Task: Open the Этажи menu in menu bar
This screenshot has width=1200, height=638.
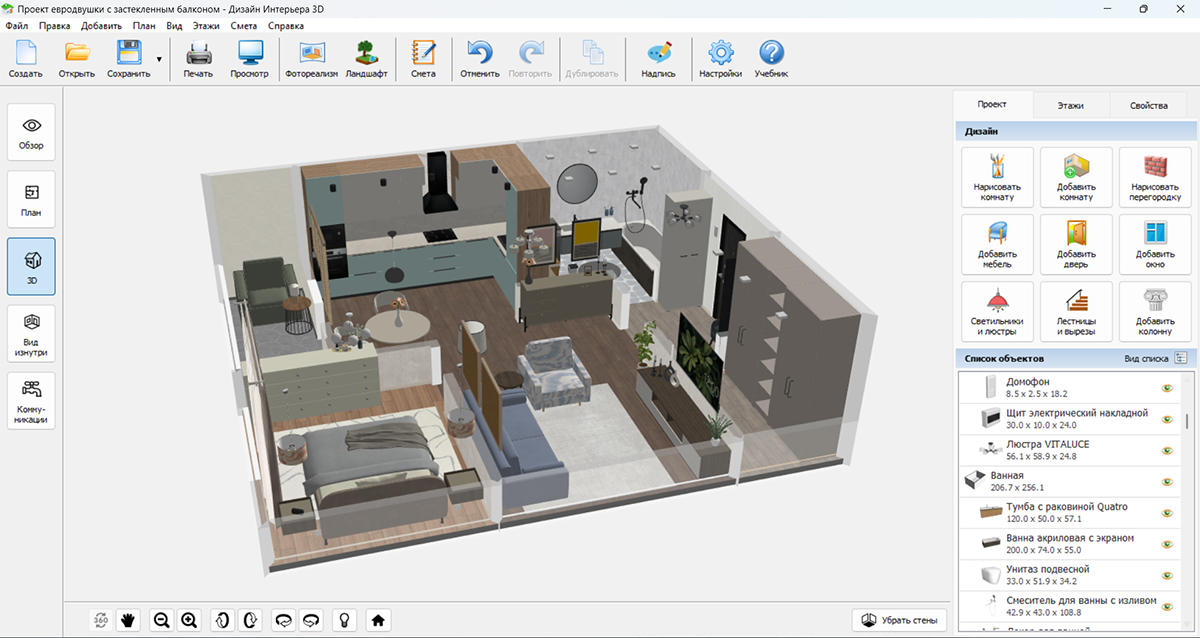Action: (x=207, y=25)
